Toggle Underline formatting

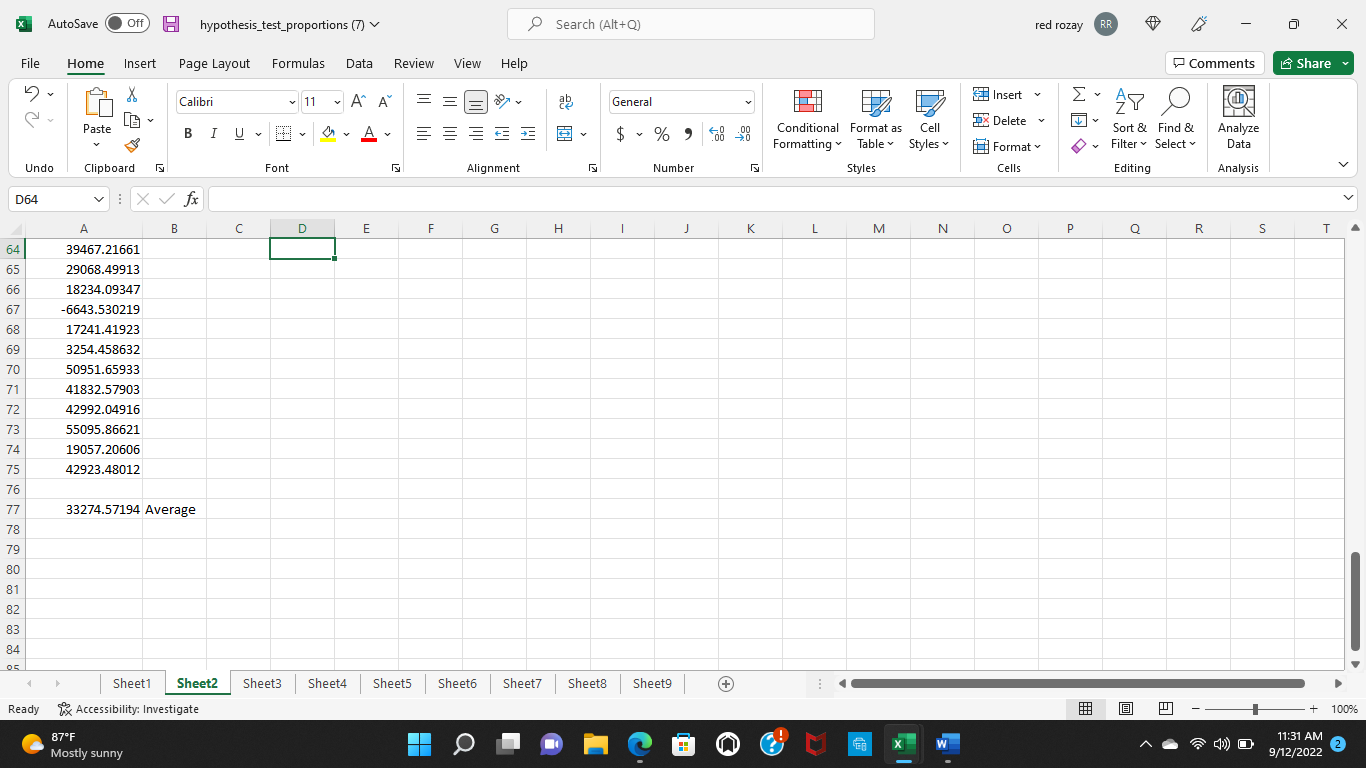tap(239, 133)
